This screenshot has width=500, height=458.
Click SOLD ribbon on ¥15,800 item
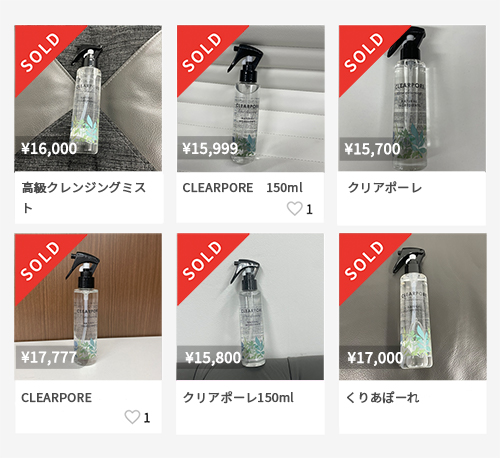point(203,260)
